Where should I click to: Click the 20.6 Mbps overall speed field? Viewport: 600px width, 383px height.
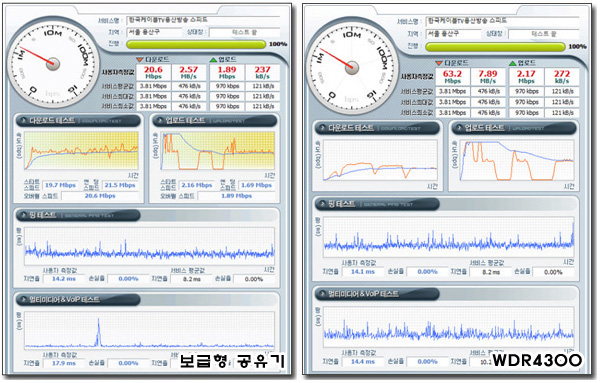point(100,196)
